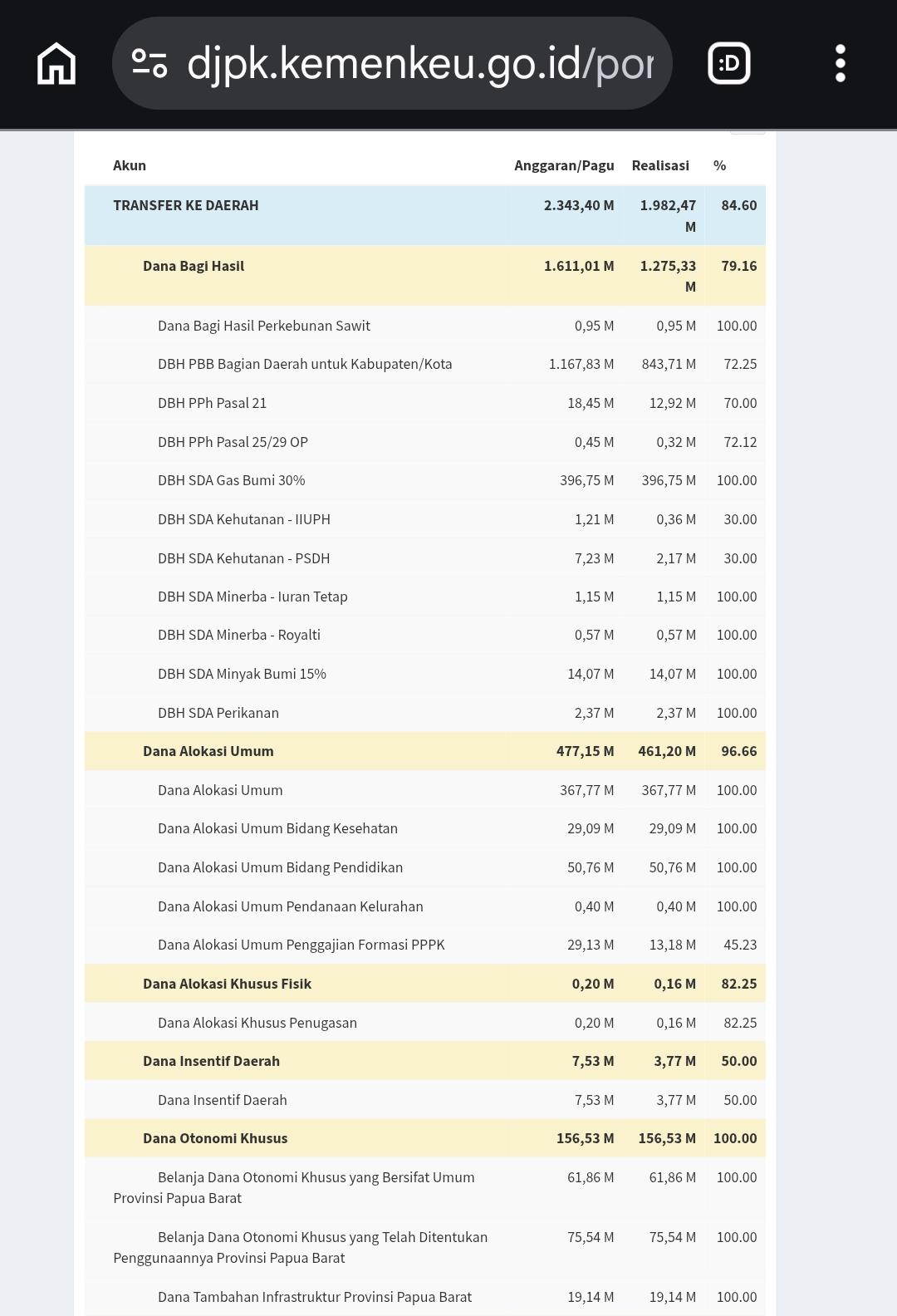Click the Akun column header
Viewport: 897px width, 1316px height.
tap(130, 165)
